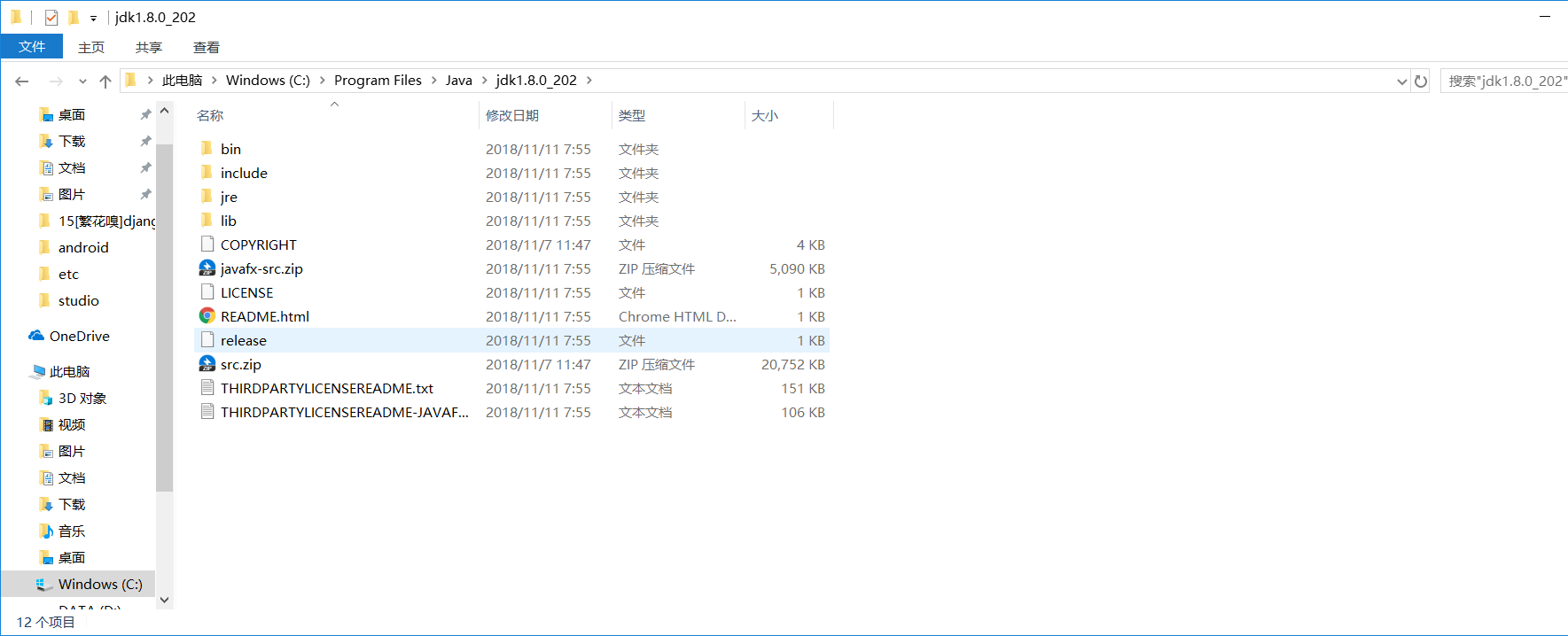Select the jre folder icon

click(207, 196)
